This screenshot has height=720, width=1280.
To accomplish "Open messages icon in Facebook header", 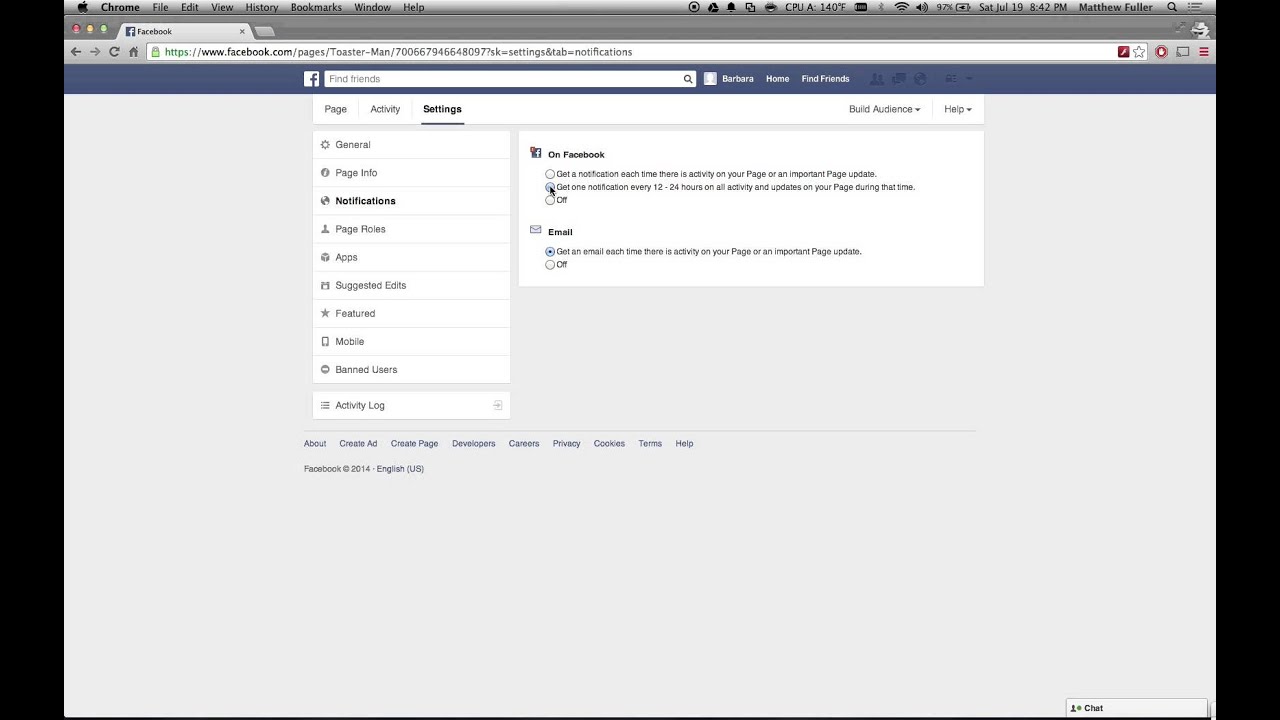I will tap(899, 79).
